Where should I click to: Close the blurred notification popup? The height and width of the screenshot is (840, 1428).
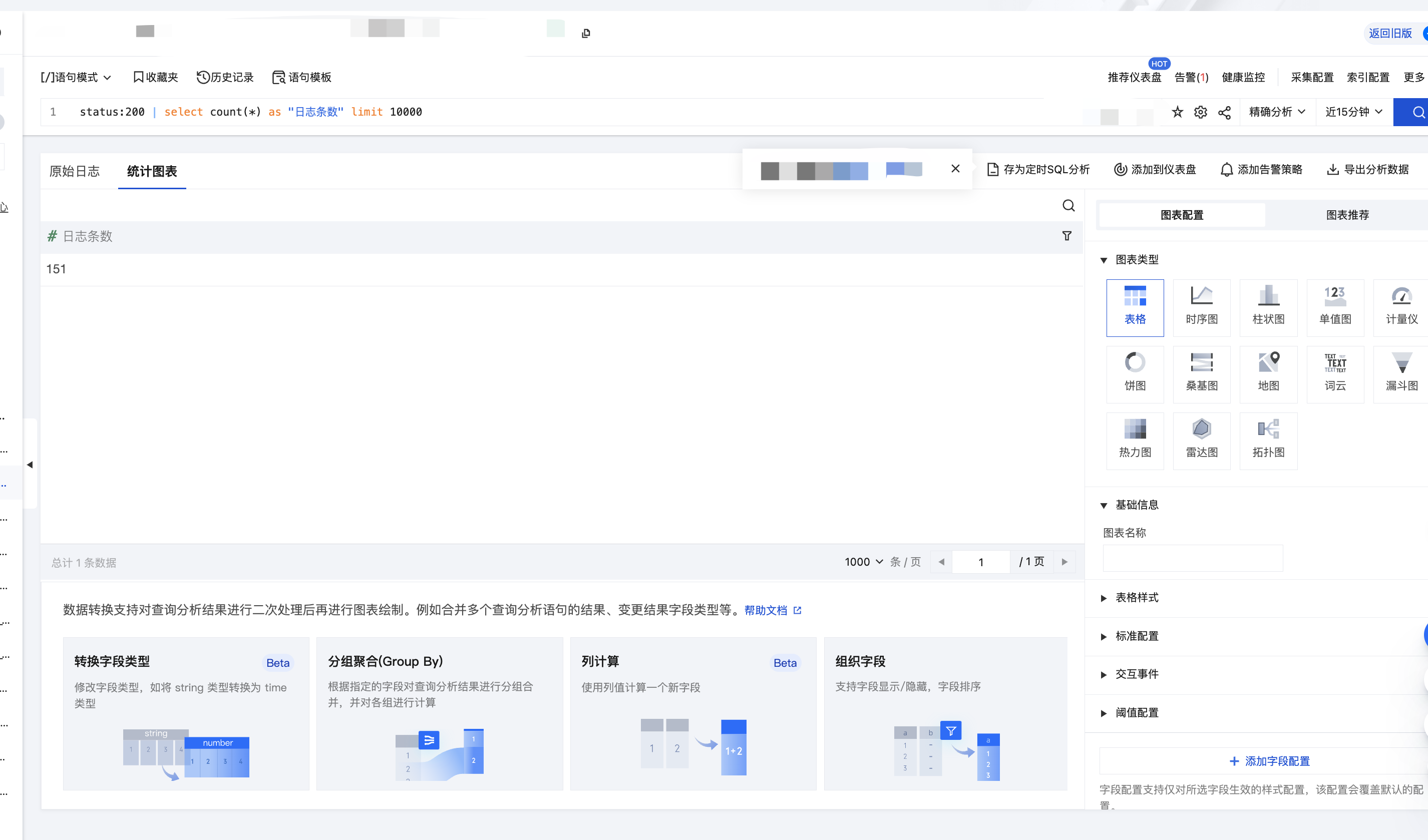pyautogui.click(x=955, y=168)
